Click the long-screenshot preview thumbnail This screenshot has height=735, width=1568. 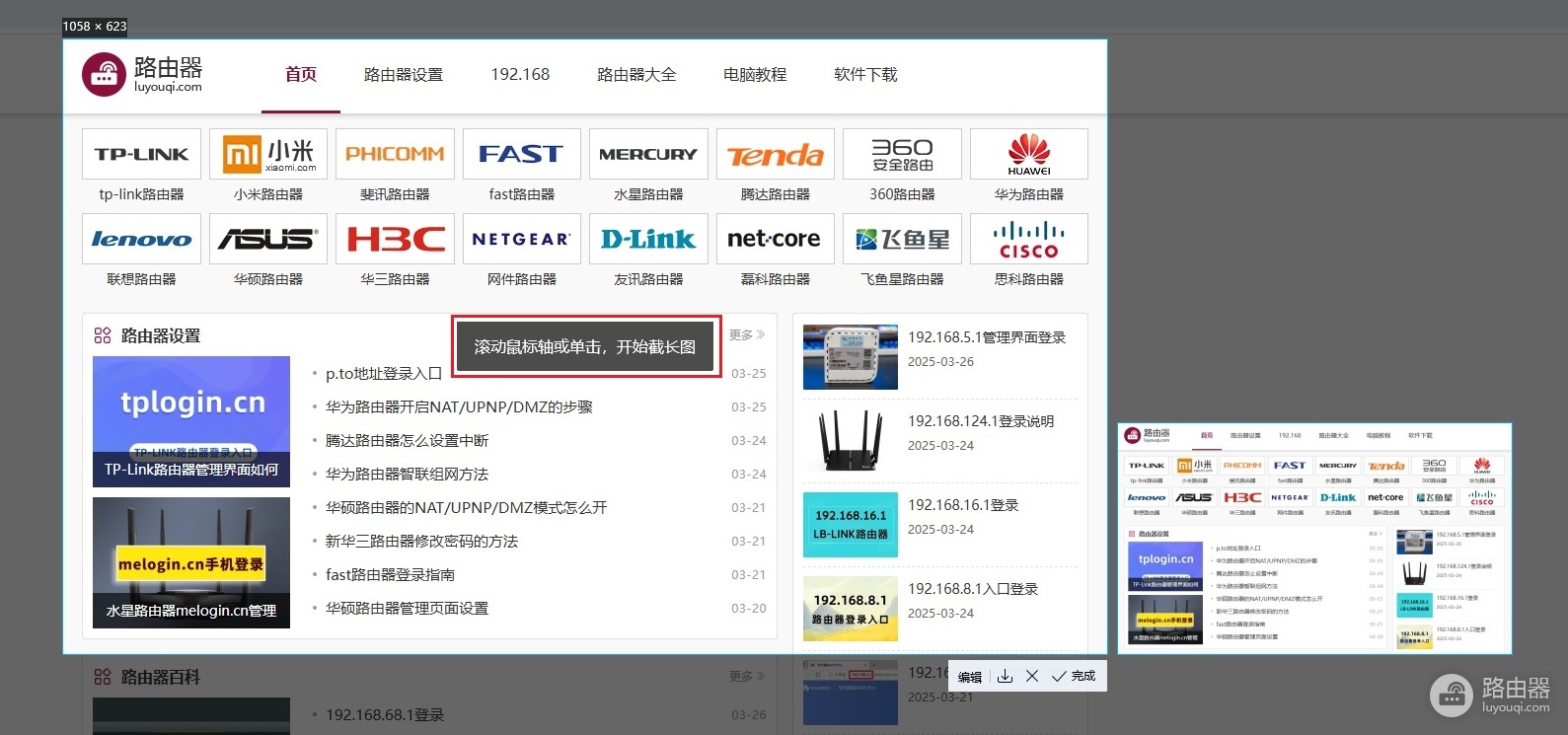pos(1314,538)
